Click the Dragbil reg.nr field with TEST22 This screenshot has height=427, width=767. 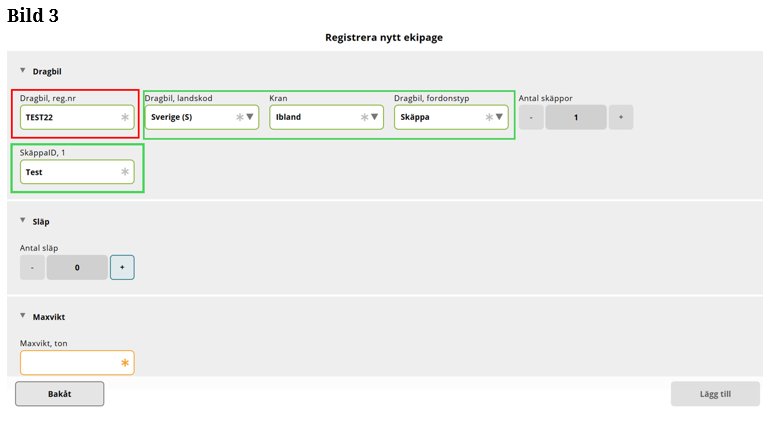(70, 117)
